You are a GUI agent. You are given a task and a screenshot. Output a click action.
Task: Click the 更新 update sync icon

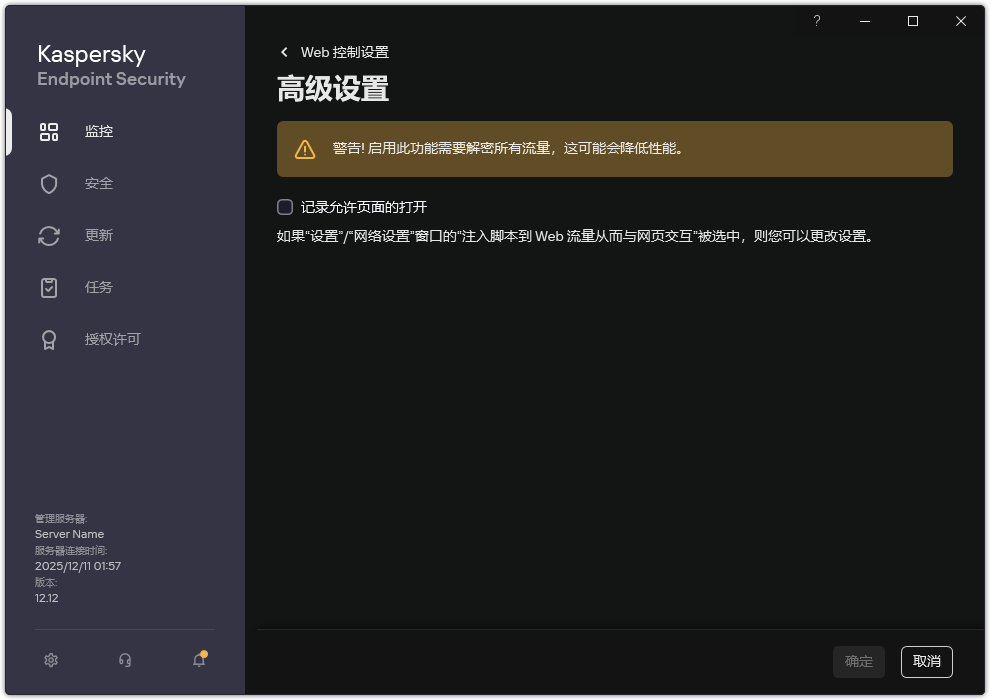point(49,235)
